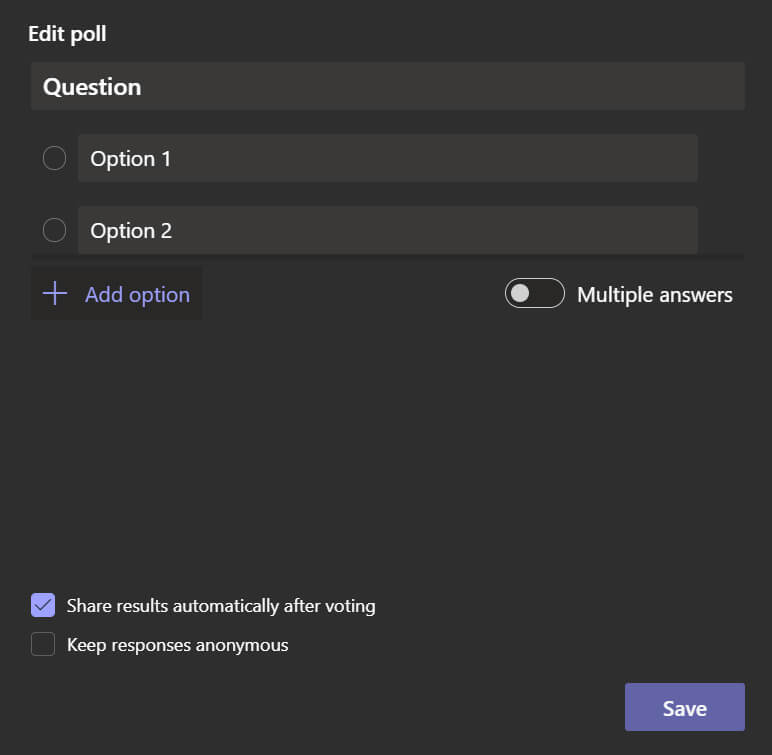
Task: Click the Share results automatically label text
Action: click(x=221, y=605)
